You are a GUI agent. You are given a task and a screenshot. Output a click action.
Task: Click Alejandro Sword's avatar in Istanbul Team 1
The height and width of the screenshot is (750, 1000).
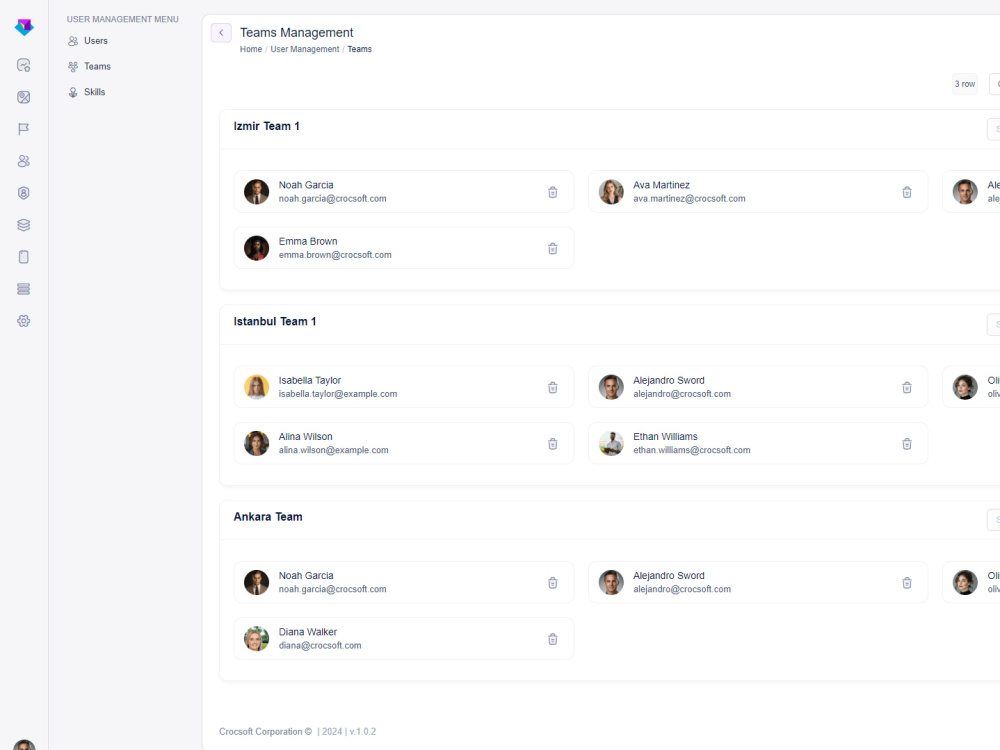coord(610,387)
